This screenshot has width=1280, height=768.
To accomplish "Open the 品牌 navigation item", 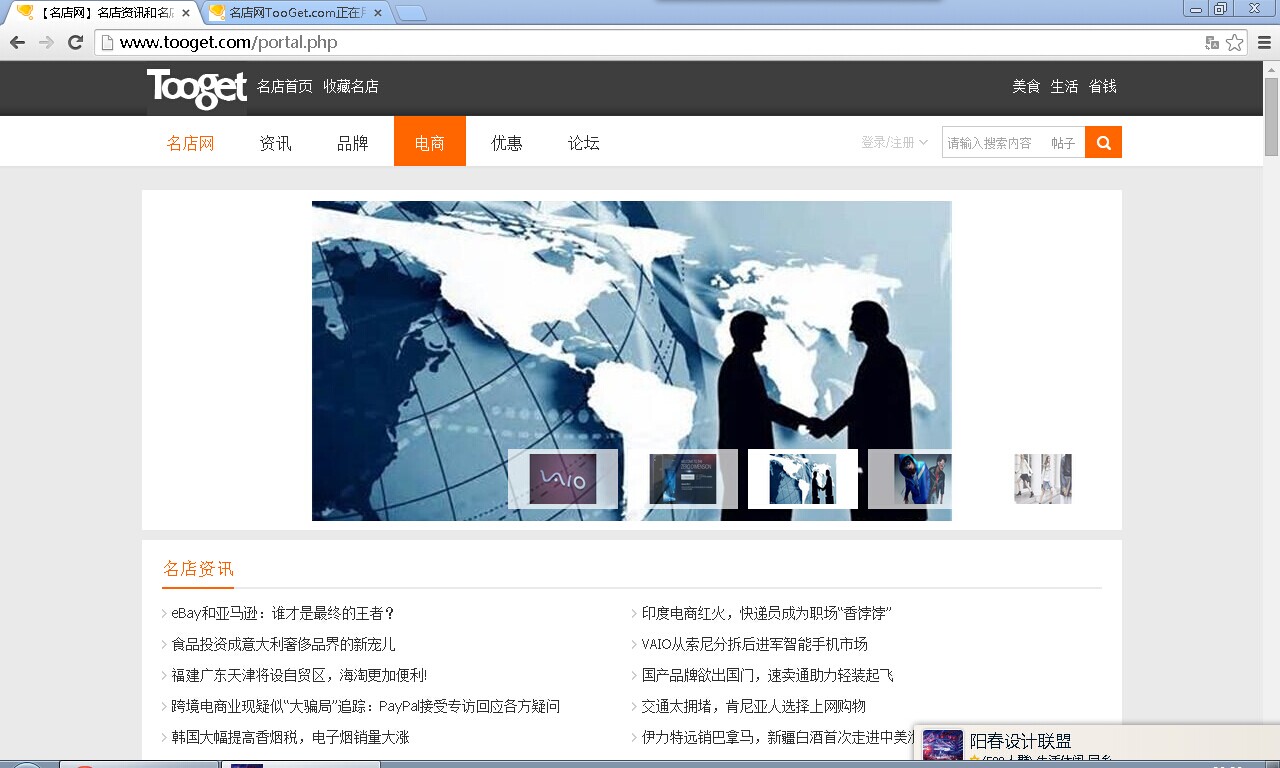I will 353,143.
